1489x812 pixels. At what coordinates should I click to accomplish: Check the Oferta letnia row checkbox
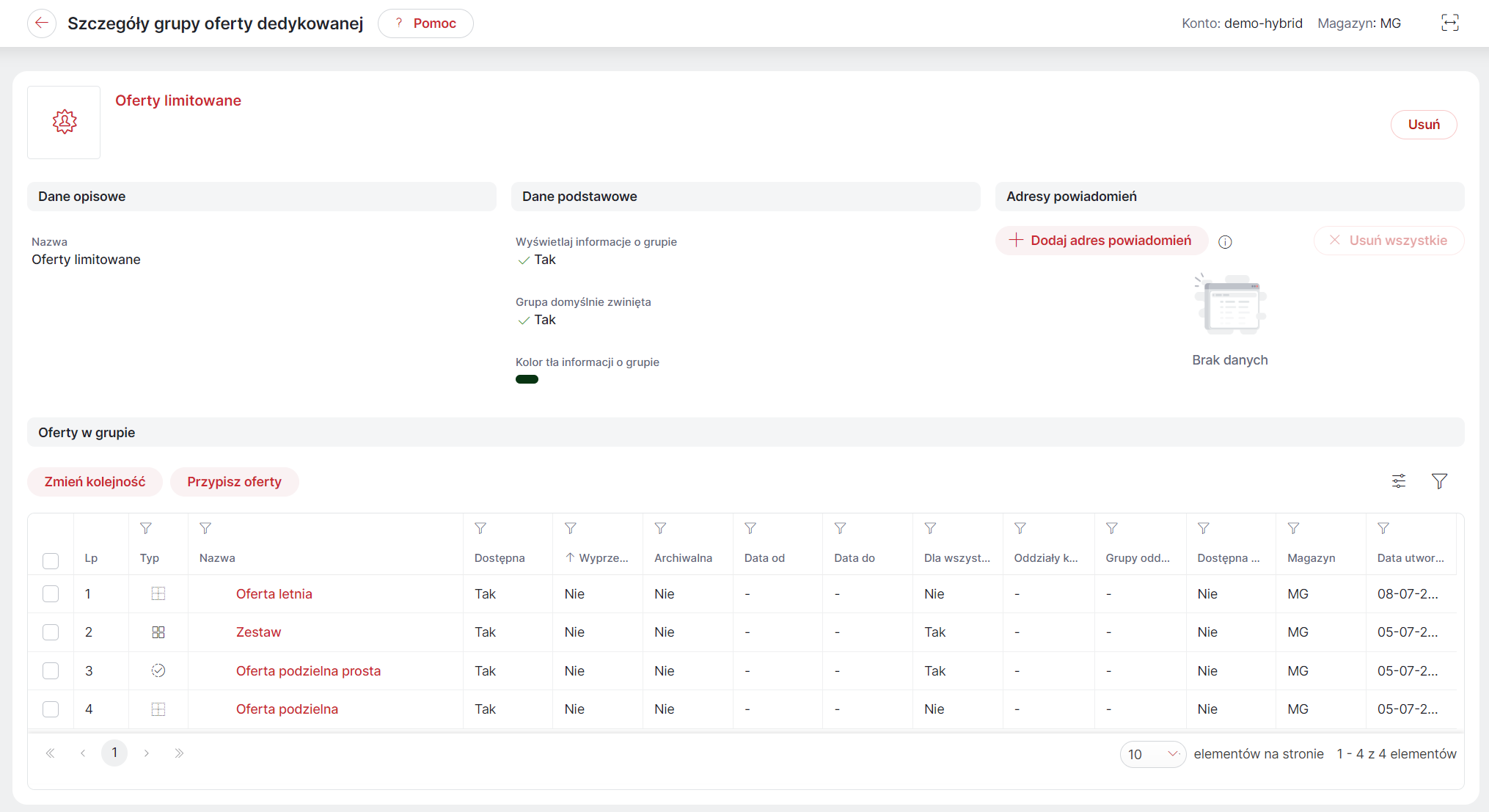click(51, 594)
